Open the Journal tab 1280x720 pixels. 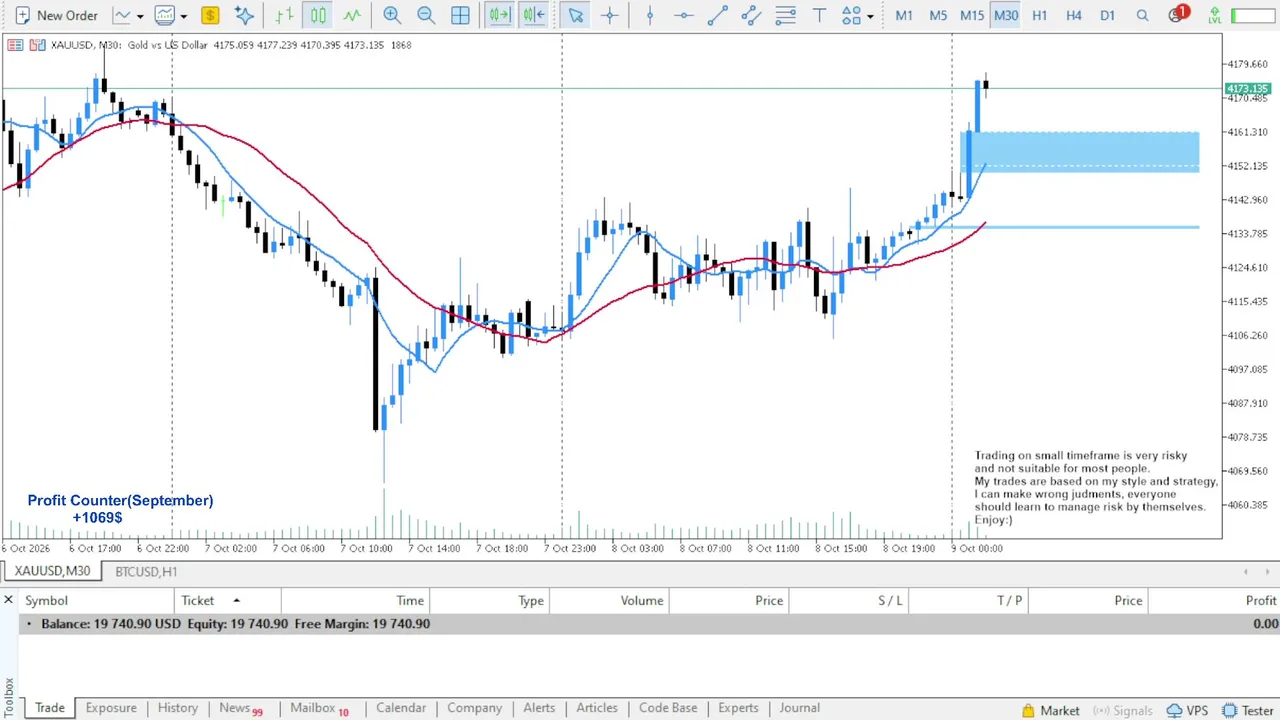point(800,708)
